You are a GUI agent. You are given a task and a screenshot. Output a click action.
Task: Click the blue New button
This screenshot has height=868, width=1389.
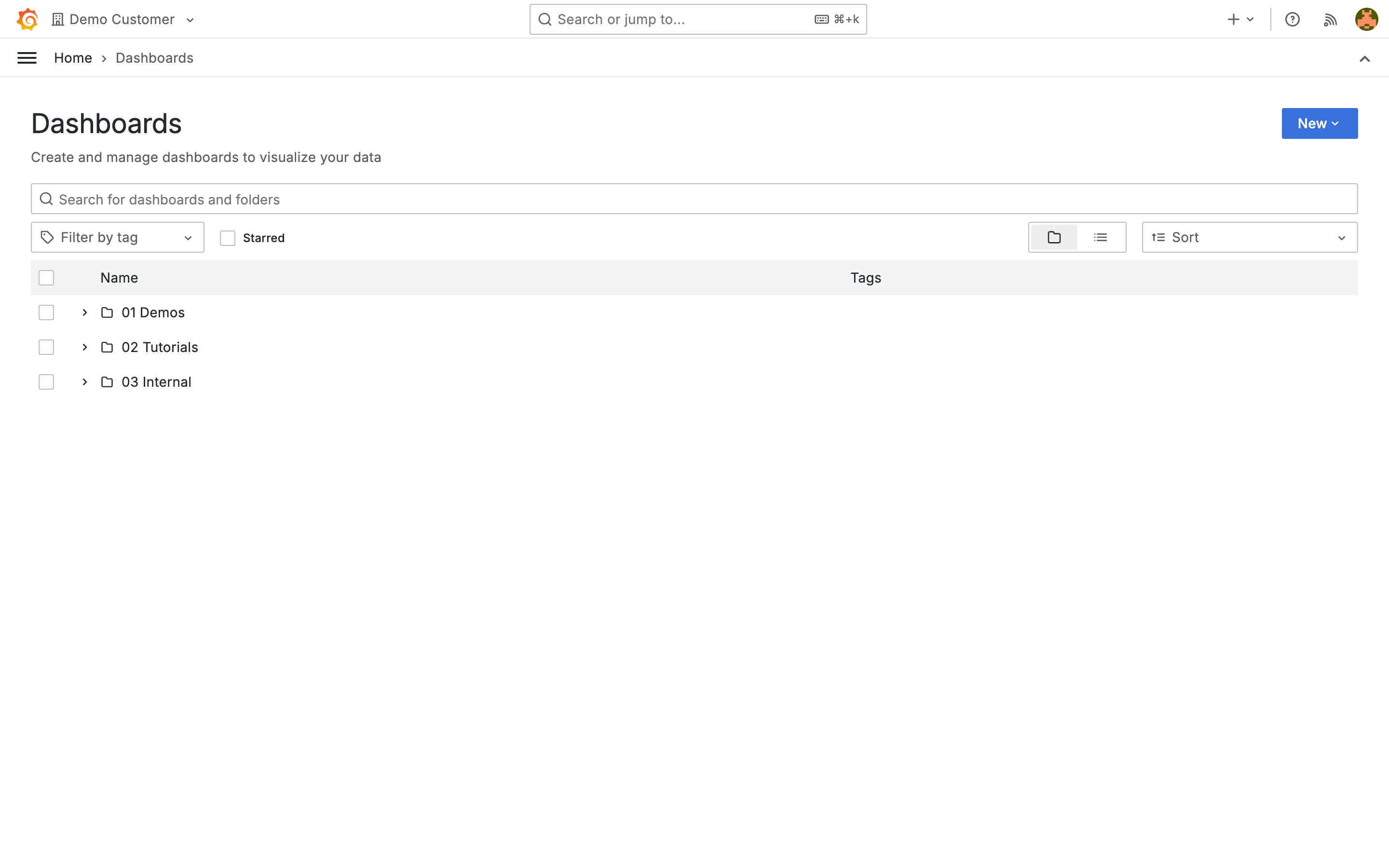click(1319, 123)
